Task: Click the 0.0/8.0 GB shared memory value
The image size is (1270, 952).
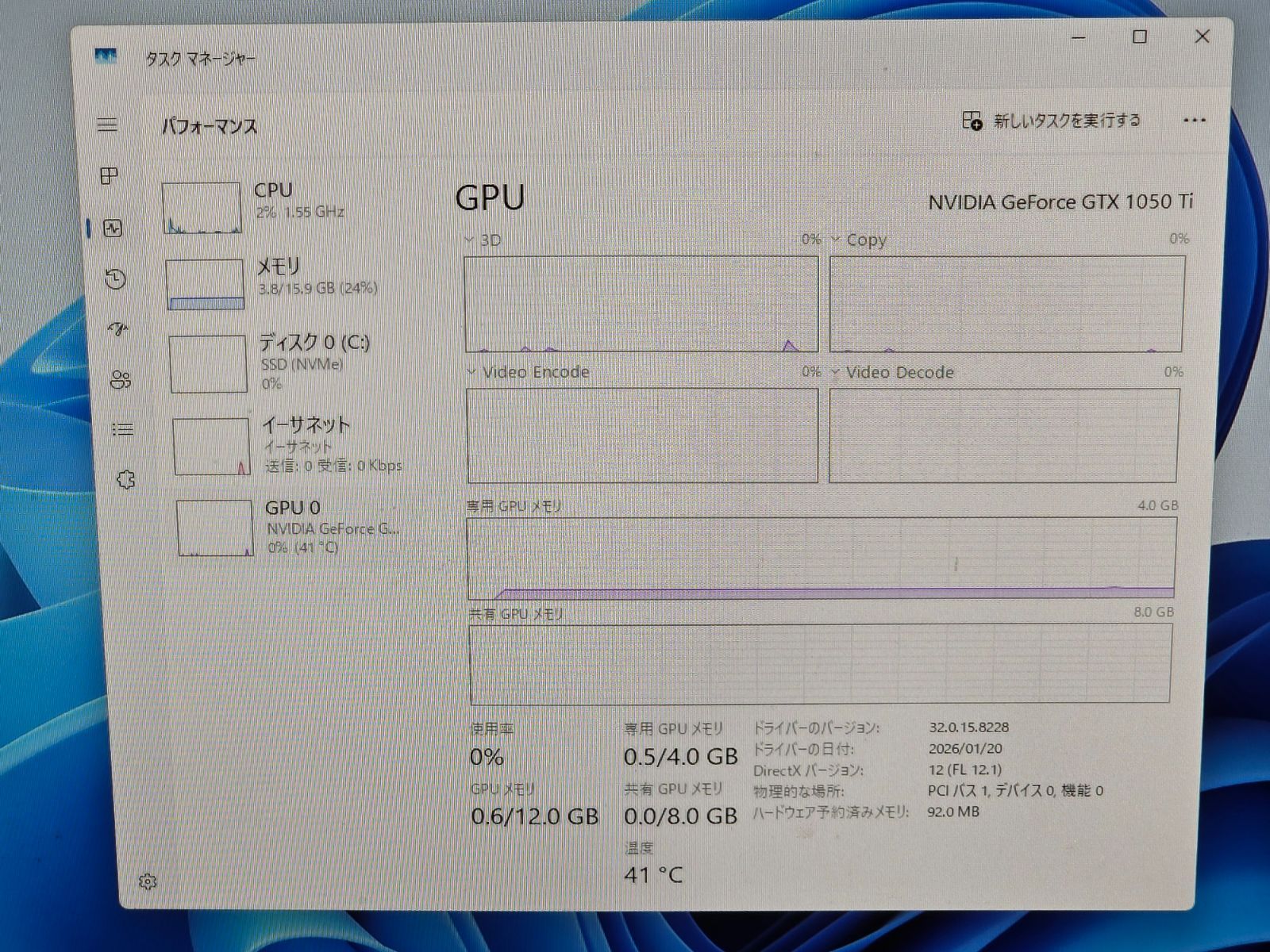Action: click(680, 816)
